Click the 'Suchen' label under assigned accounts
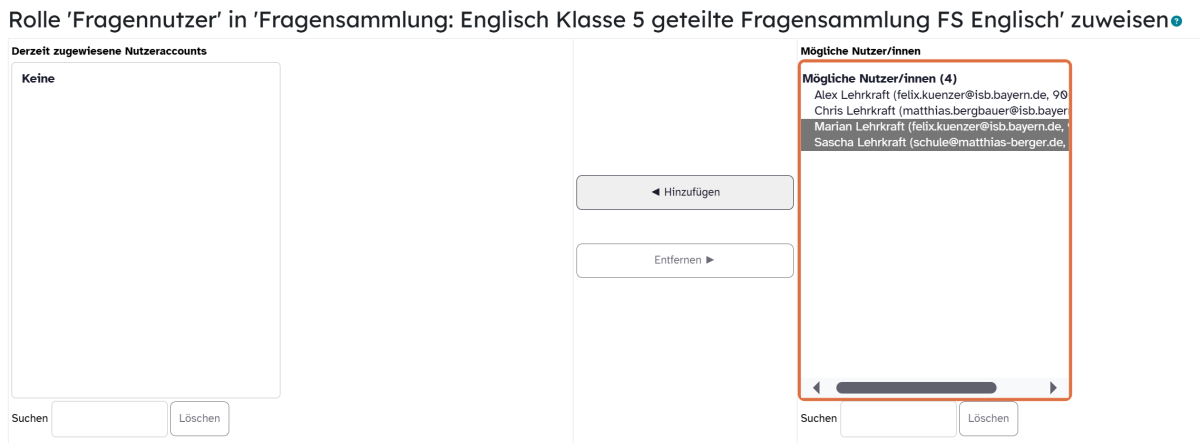The width and height of the screenshot is (1200, 443). [x=29, y=418]
